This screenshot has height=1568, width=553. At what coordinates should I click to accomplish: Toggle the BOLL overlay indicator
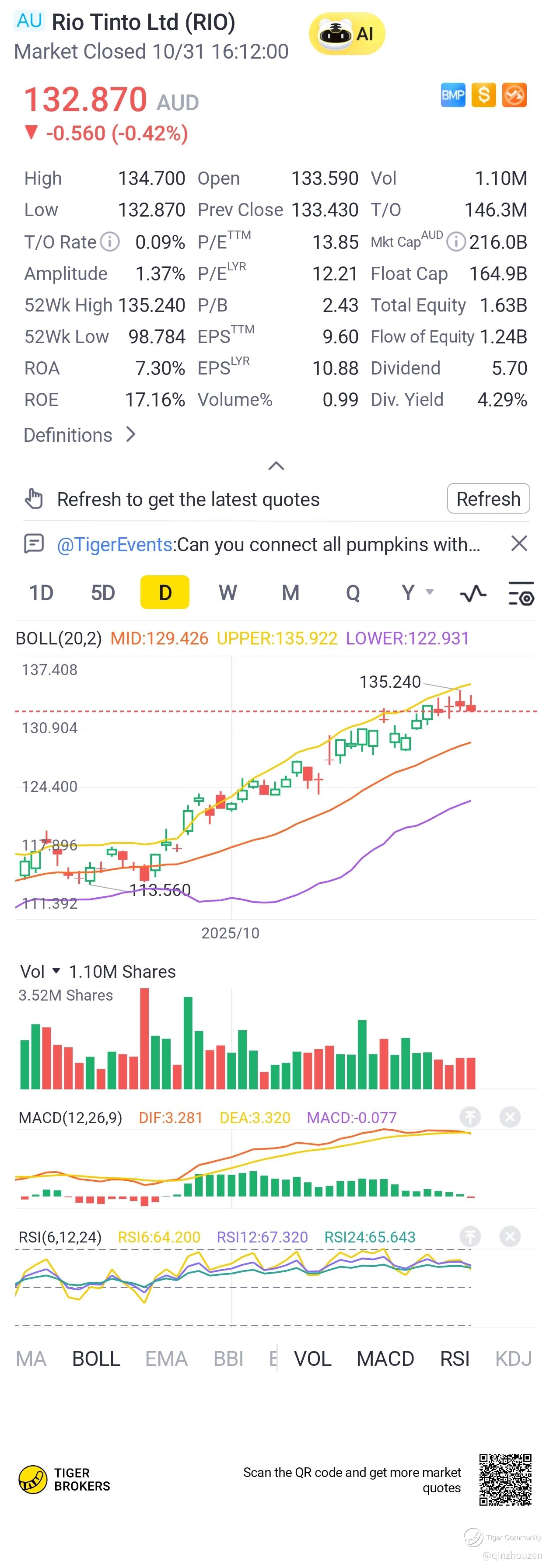coord(96,1358)
